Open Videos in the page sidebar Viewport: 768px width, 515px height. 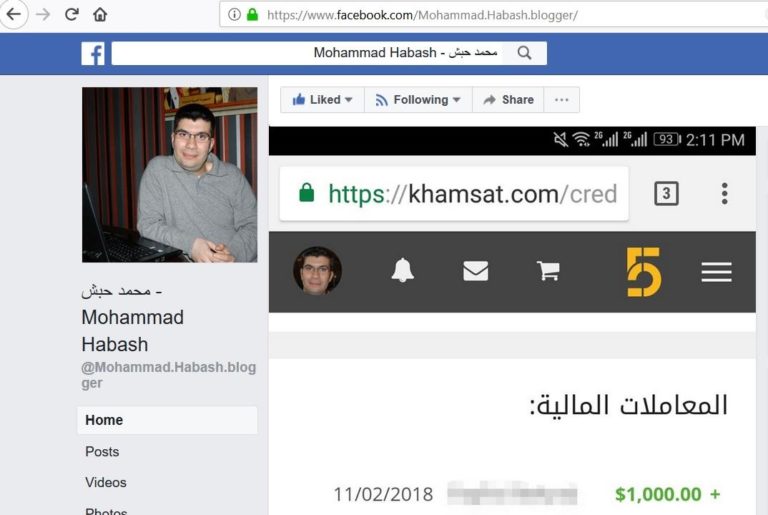tap(106, 482)
